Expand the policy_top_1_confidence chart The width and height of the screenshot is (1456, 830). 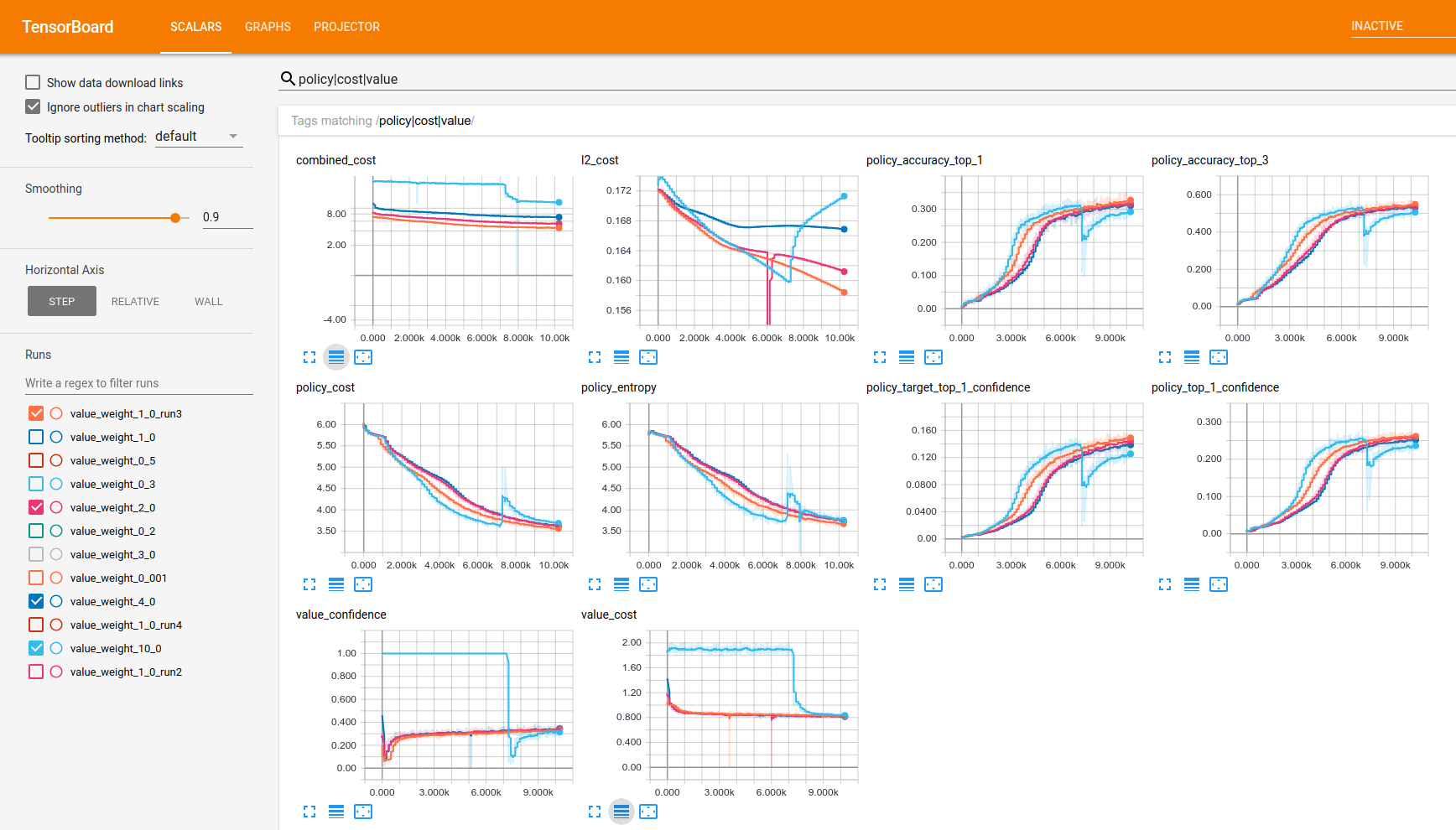click(x=1165, y=584)
